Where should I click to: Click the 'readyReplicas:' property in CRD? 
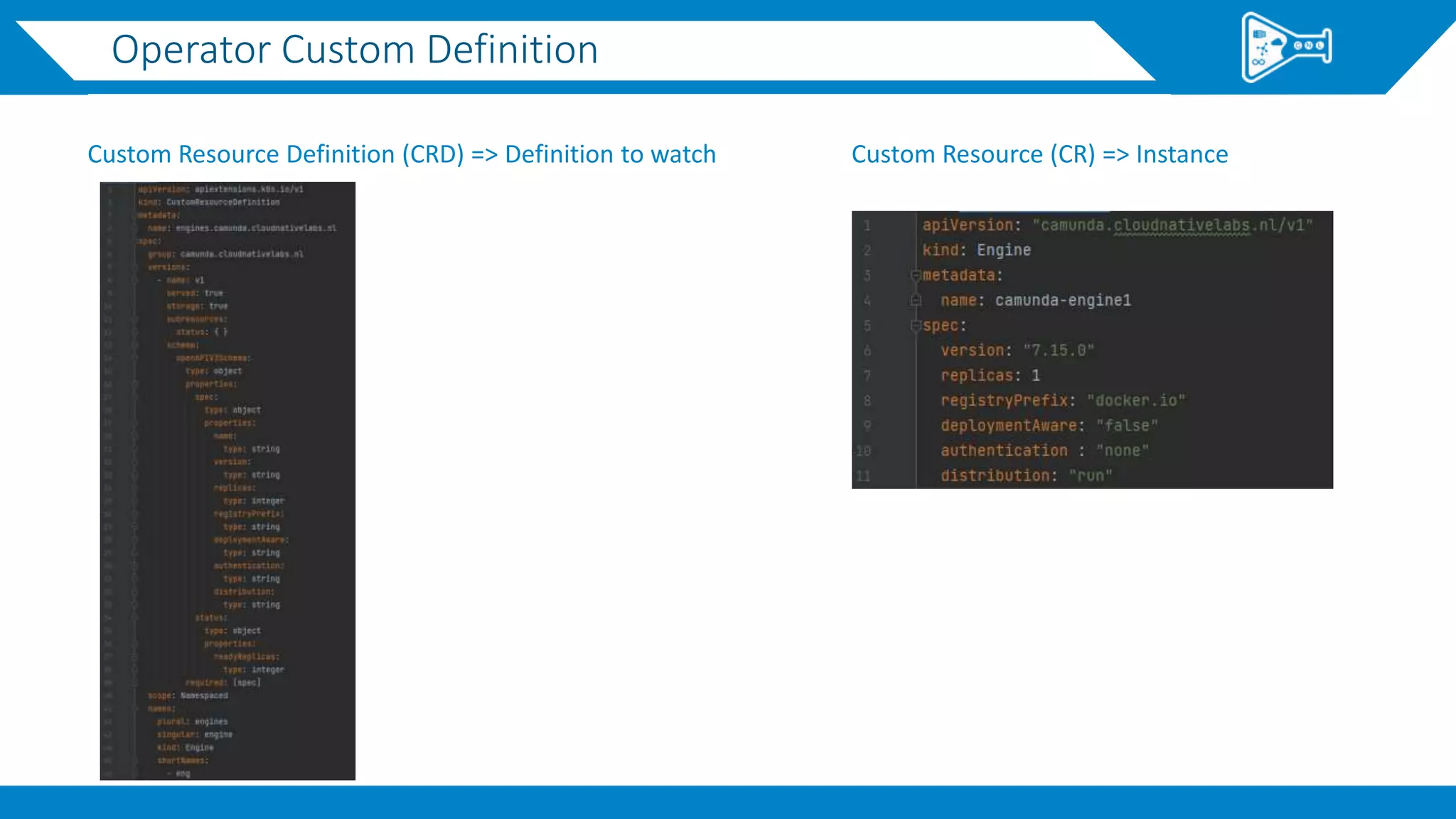[247, 657]
